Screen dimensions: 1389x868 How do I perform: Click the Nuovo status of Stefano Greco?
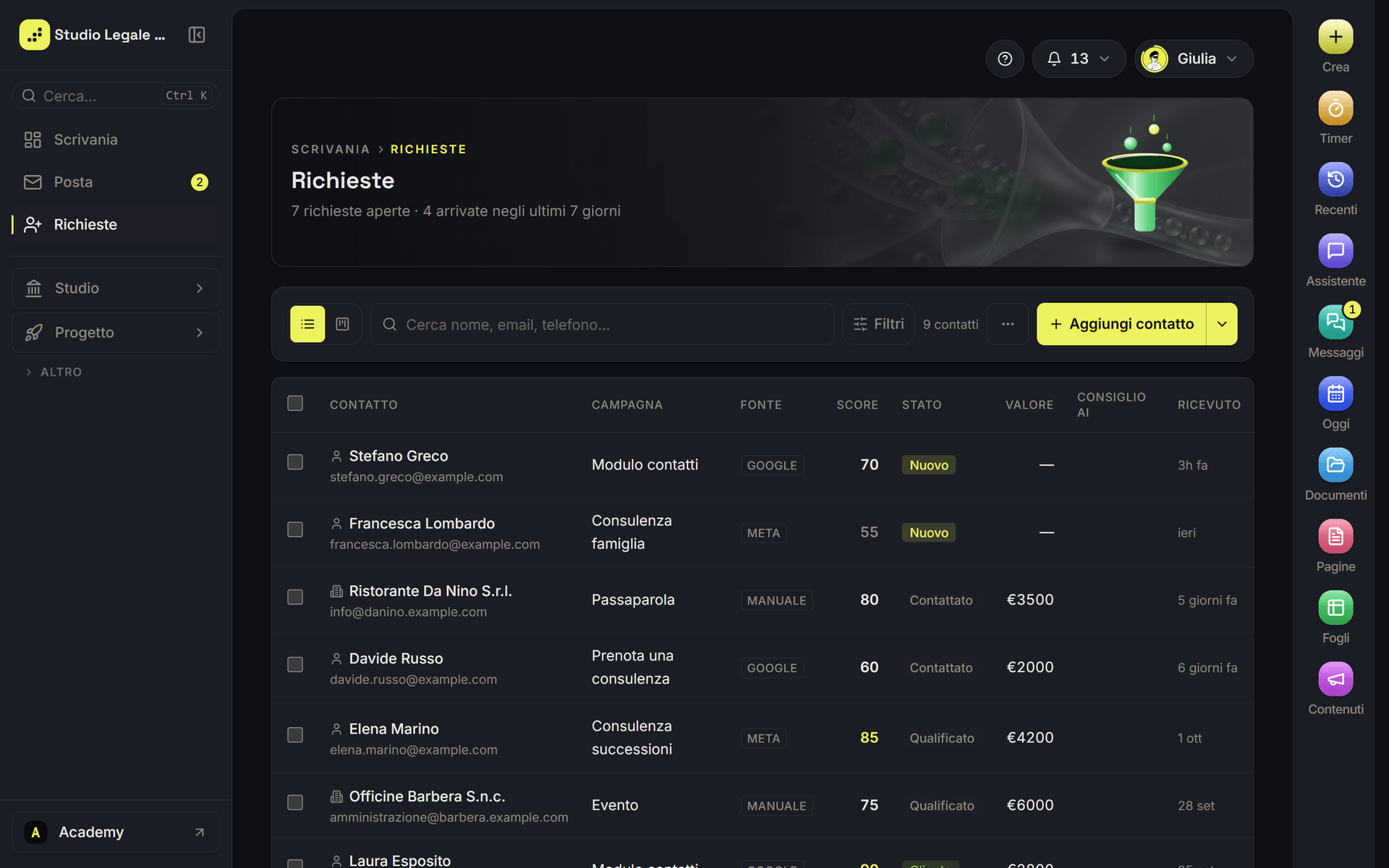[x=929, y=465]
